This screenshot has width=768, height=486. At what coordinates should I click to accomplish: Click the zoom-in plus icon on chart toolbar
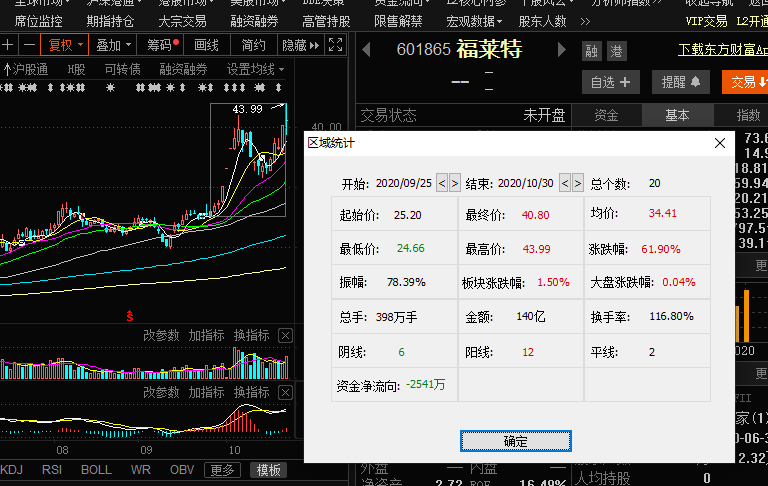pyautogui.click(x=9, y=45)
